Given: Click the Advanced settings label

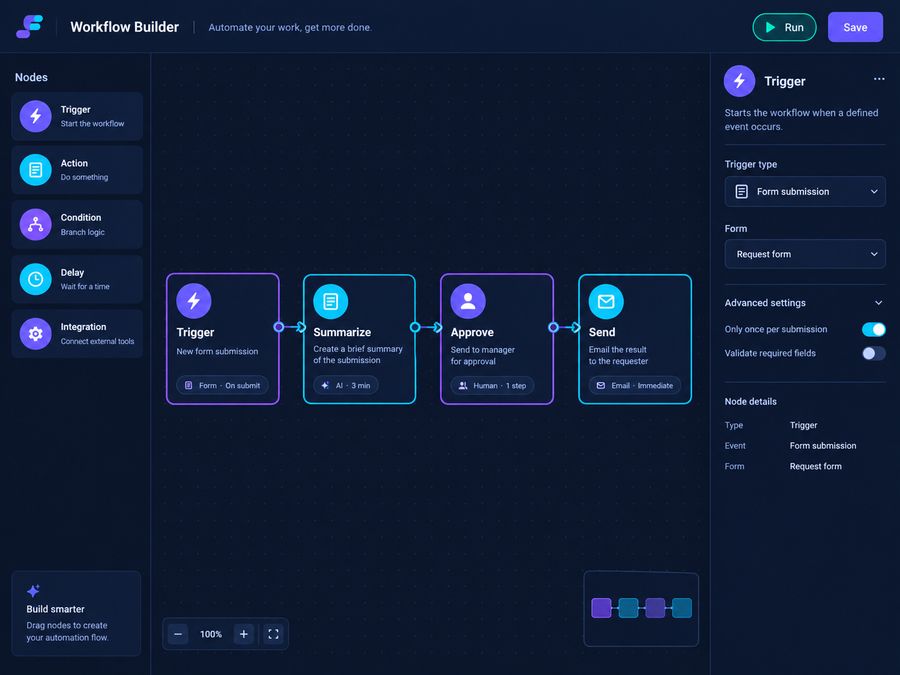Looking at the screenshot, I should (765, 303).
